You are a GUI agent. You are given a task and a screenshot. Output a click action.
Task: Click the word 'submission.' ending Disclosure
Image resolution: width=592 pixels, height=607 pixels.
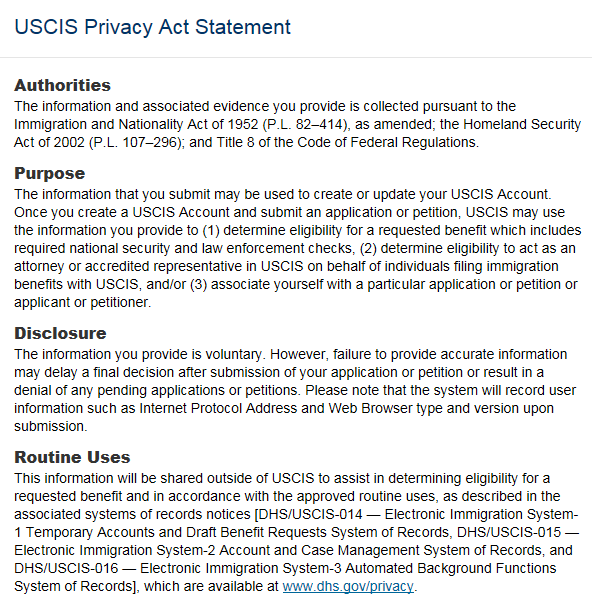(x=51, y=426)
